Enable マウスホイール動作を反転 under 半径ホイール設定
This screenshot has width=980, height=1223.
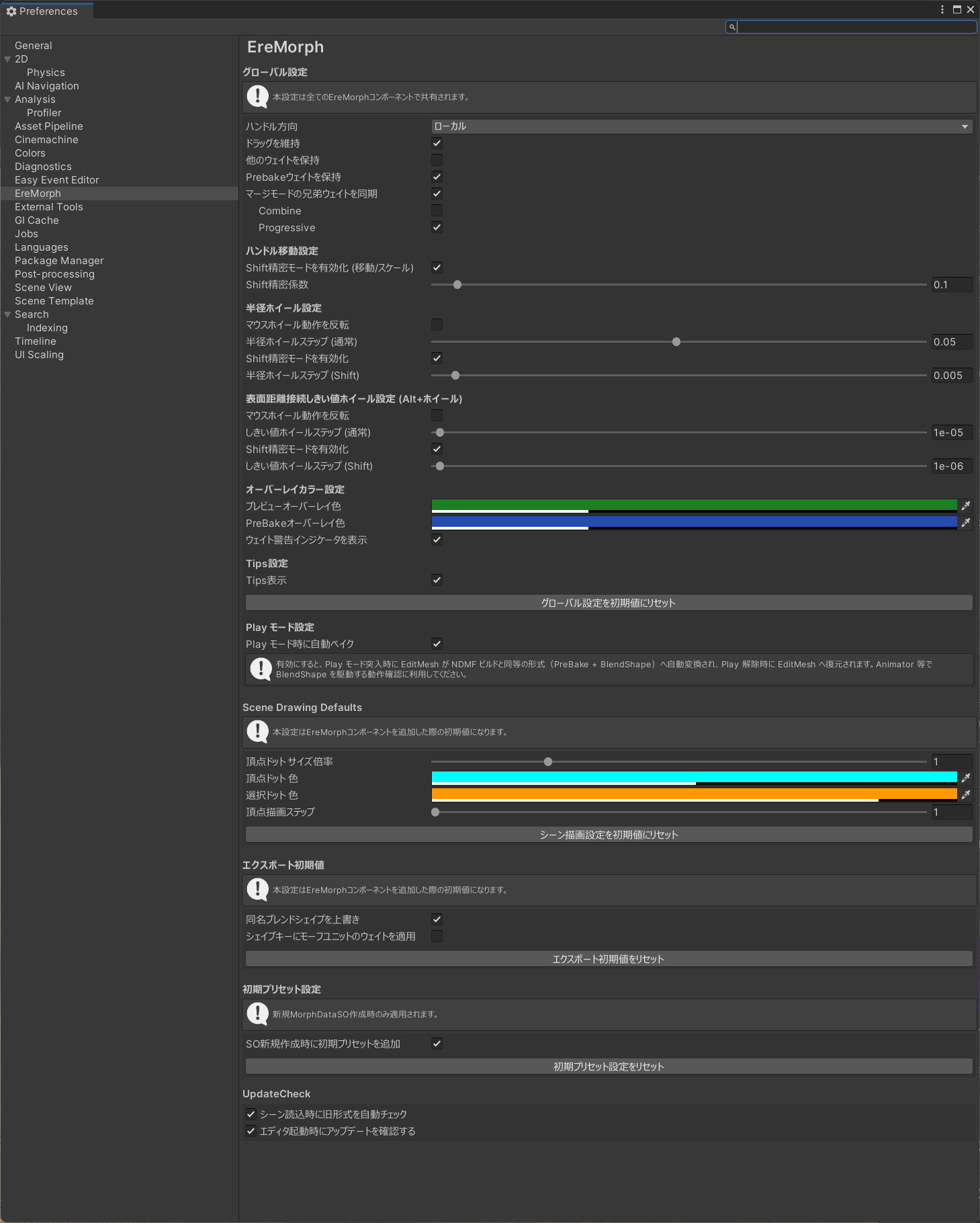pyautogui.click(x=437, y=325)
